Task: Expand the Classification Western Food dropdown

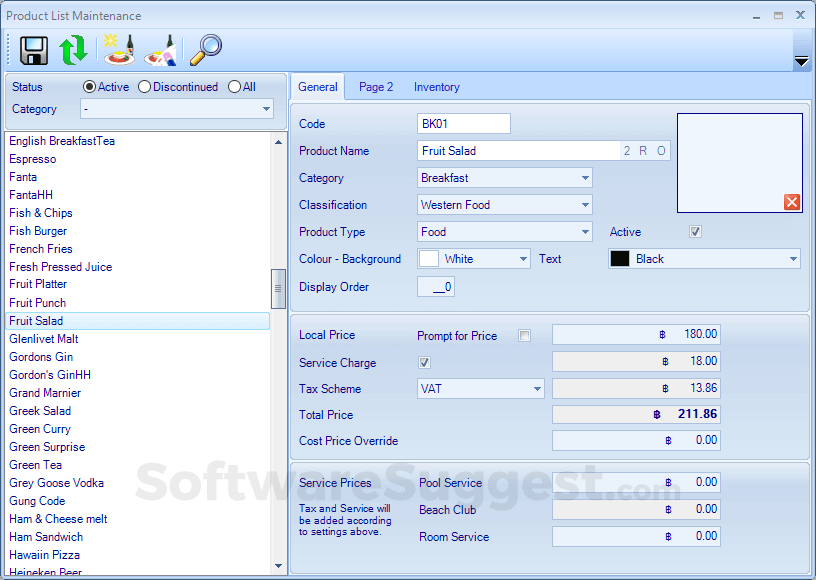Action: click(505, 205)
